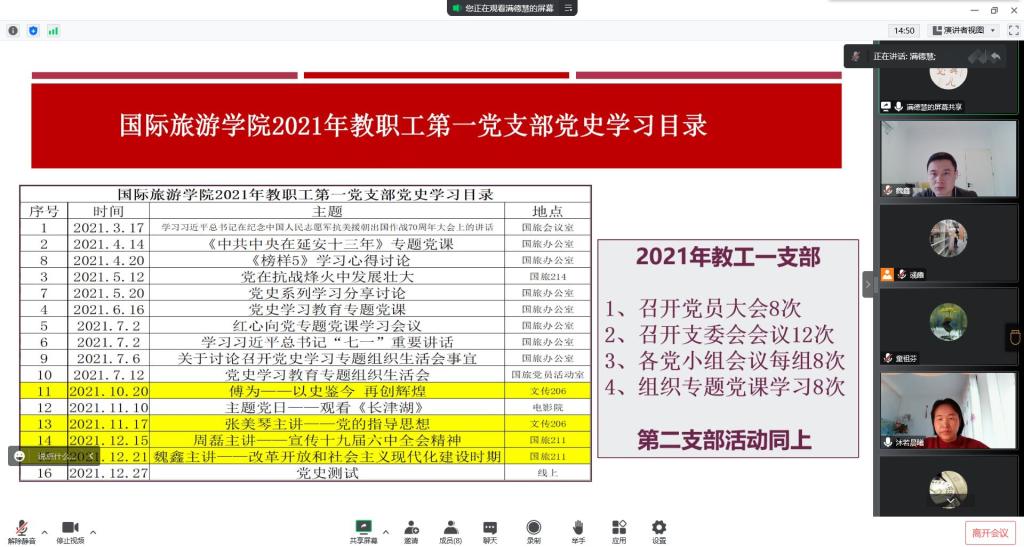This screenshot has width=1024, height=547.
Task: Open the 成员 (Members) list
Action: (450, 531)
